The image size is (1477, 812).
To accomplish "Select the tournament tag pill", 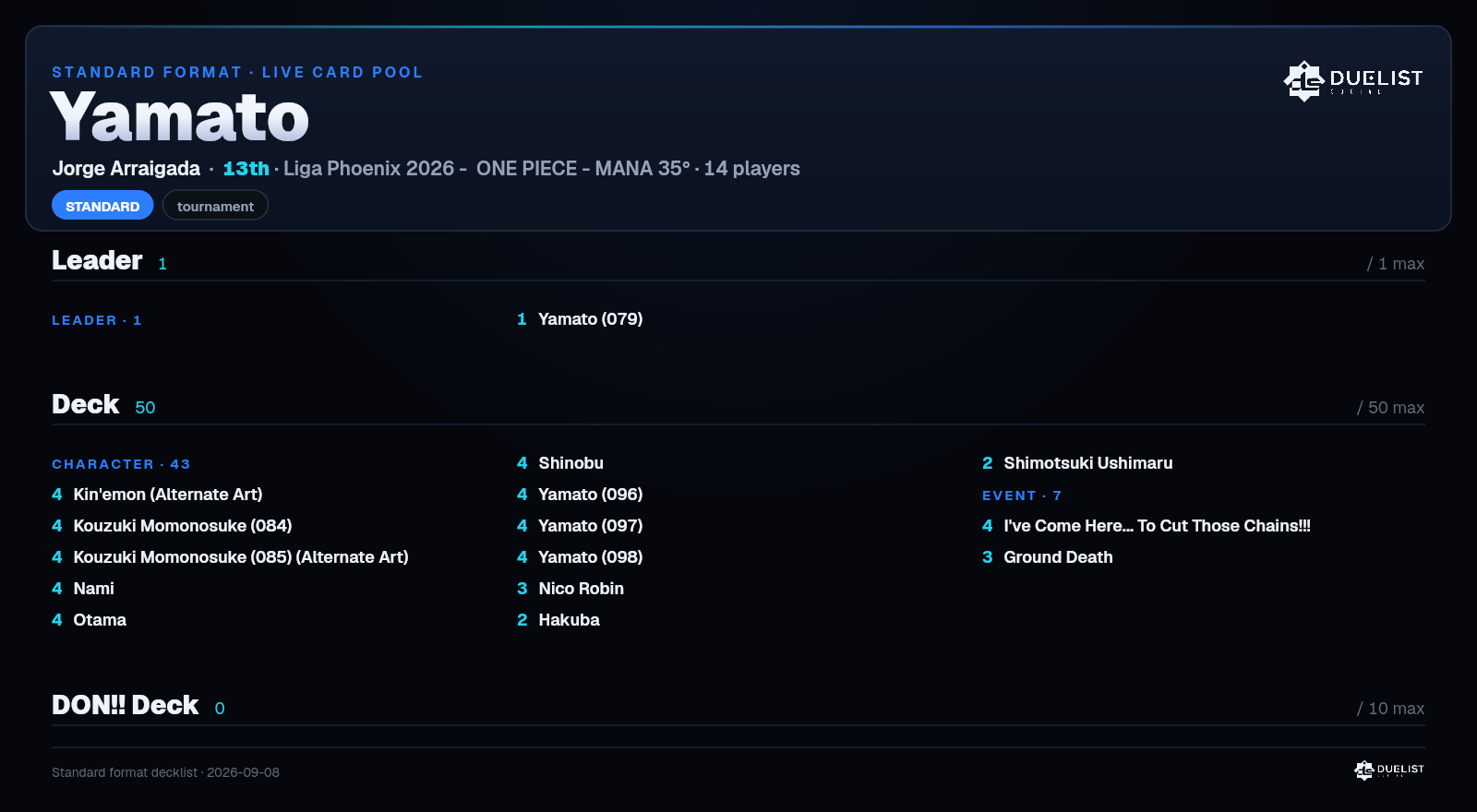I will [x=215, y=206].
